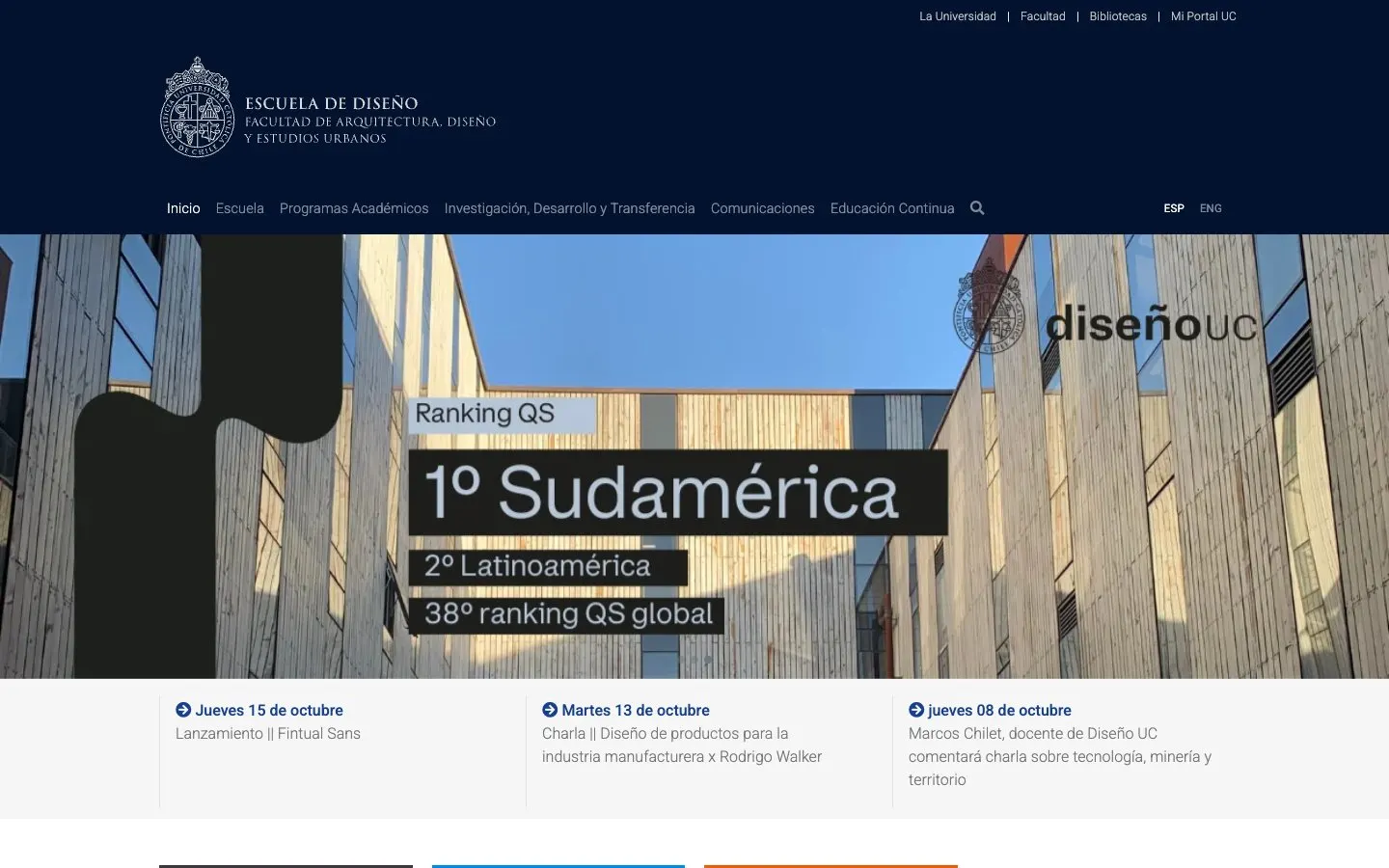Open the Inicio menu item
The height and width of the screenshot is (868, 1389).
[x=183, y=208]
